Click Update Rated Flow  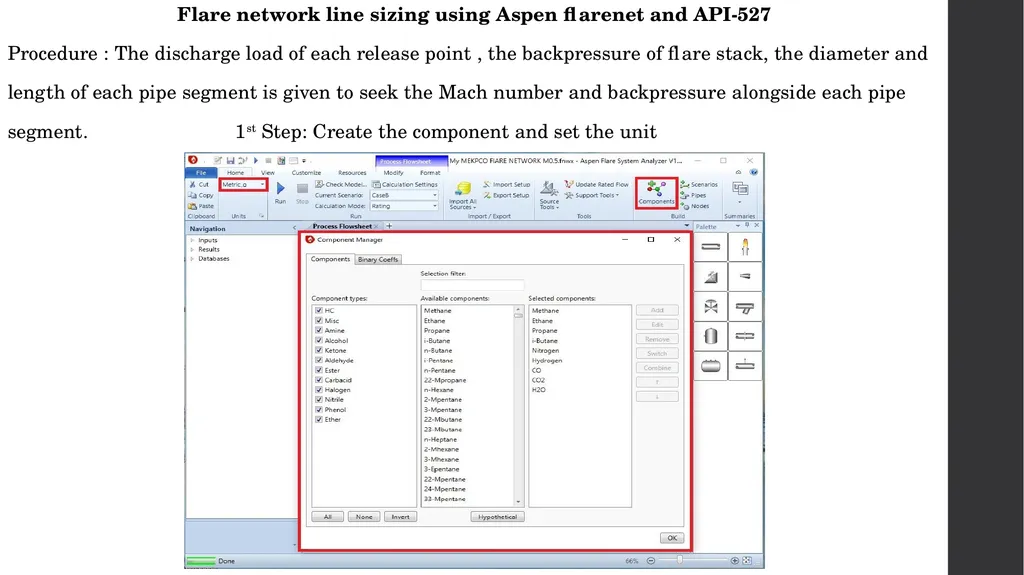597,184
